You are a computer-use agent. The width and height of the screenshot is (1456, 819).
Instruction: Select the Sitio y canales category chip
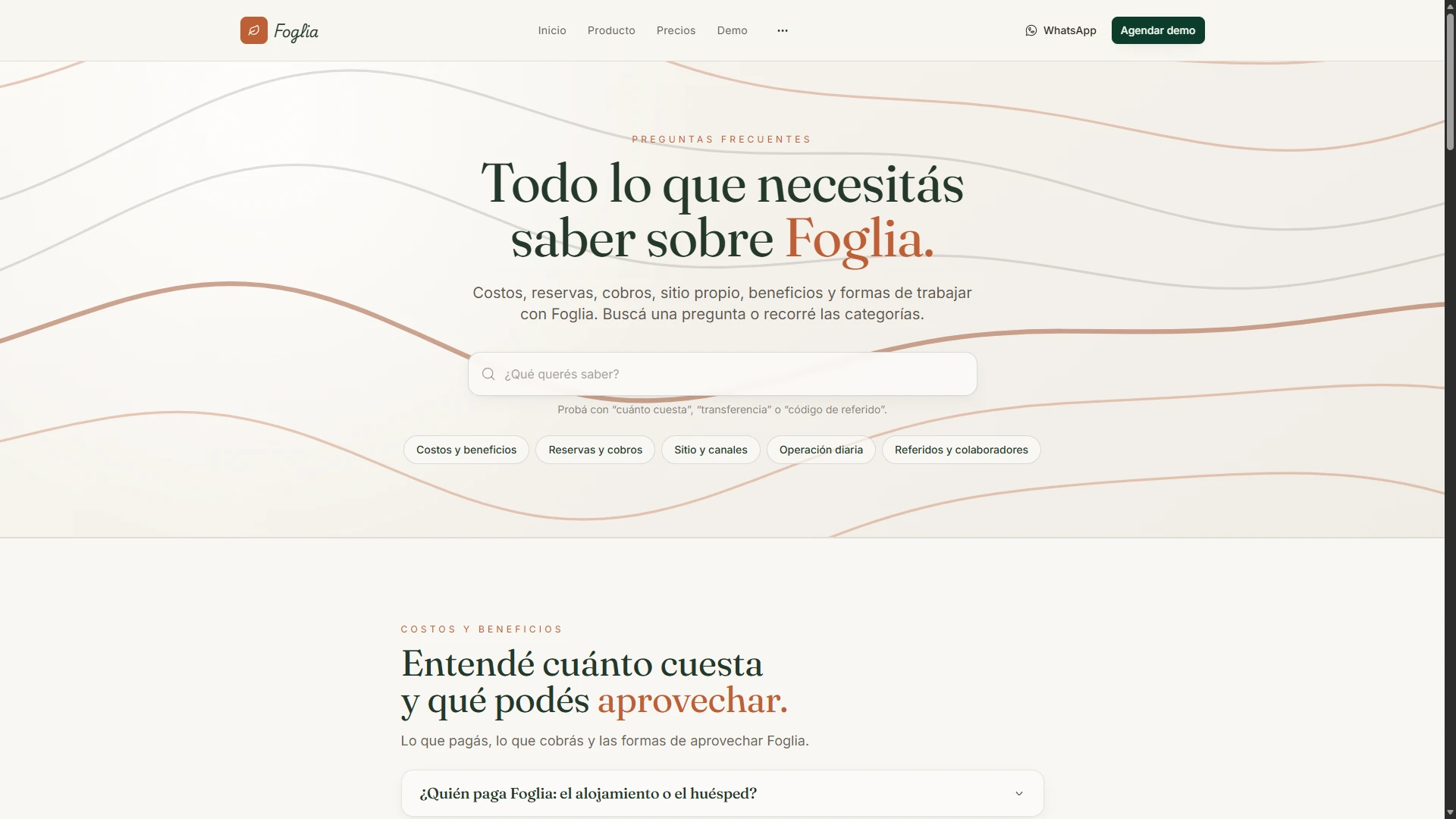(711, 450)
